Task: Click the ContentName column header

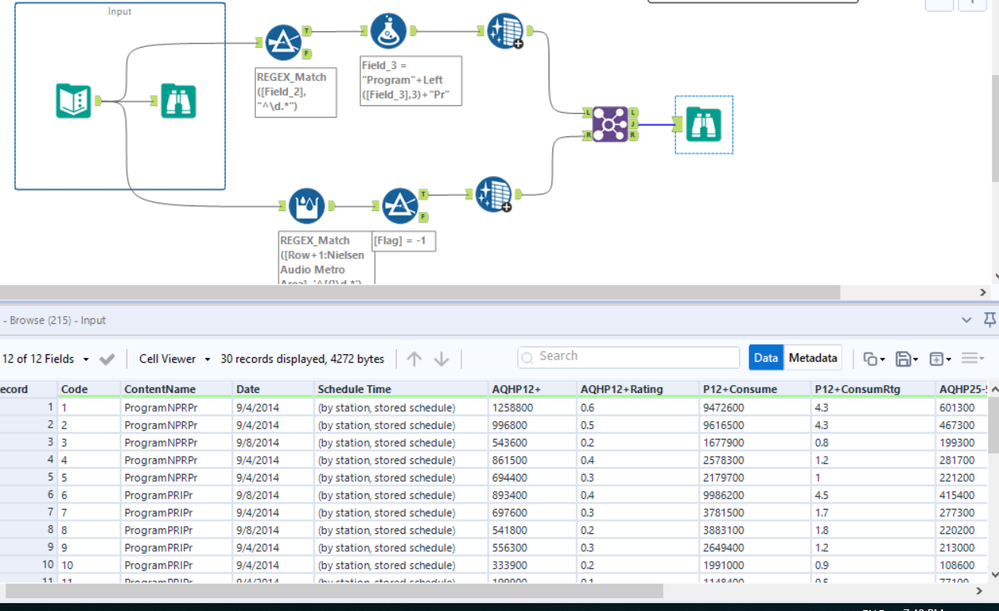Action: click(x=160, y=389)
